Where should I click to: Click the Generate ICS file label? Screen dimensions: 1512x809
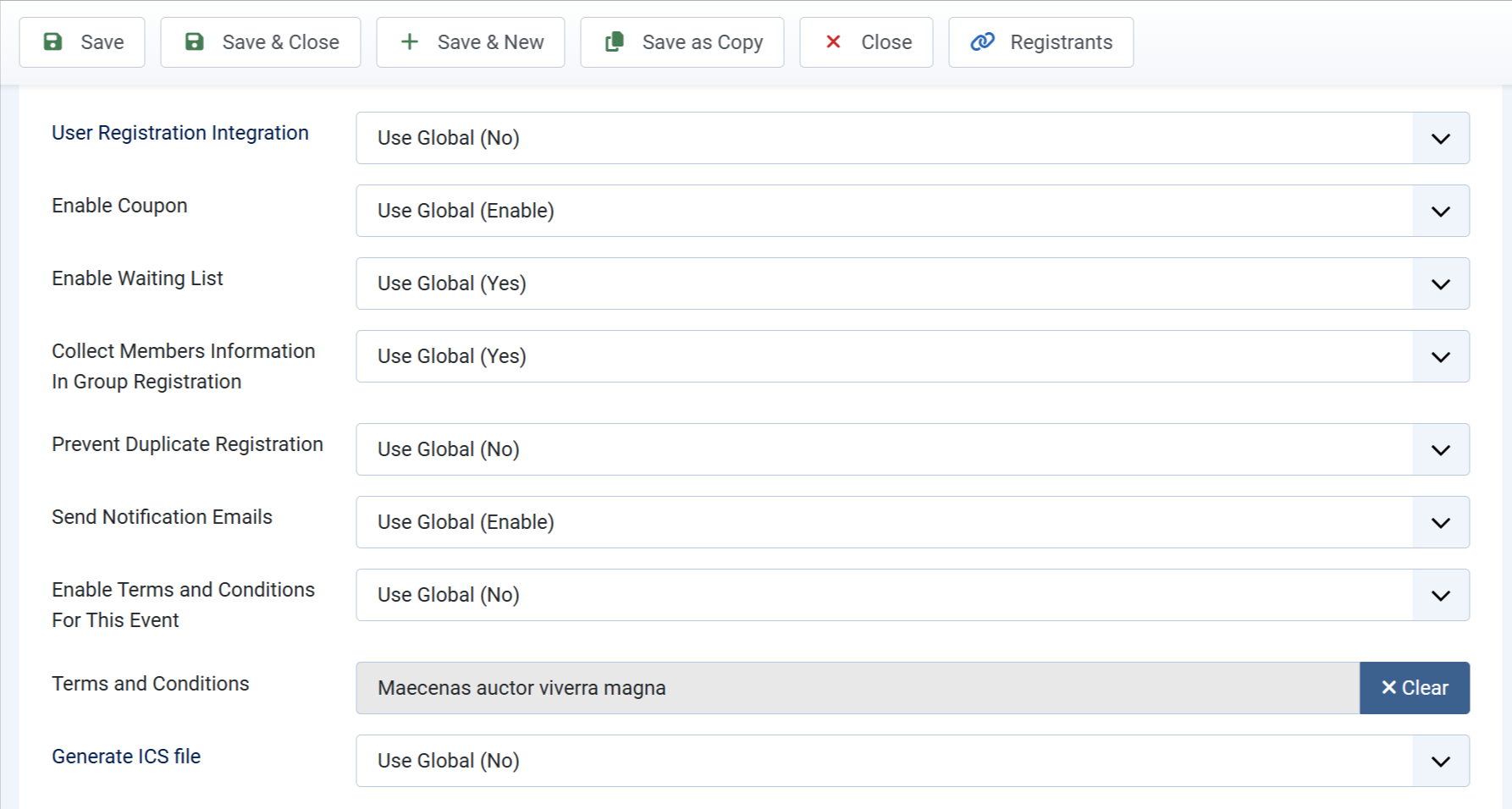point(126,757)
